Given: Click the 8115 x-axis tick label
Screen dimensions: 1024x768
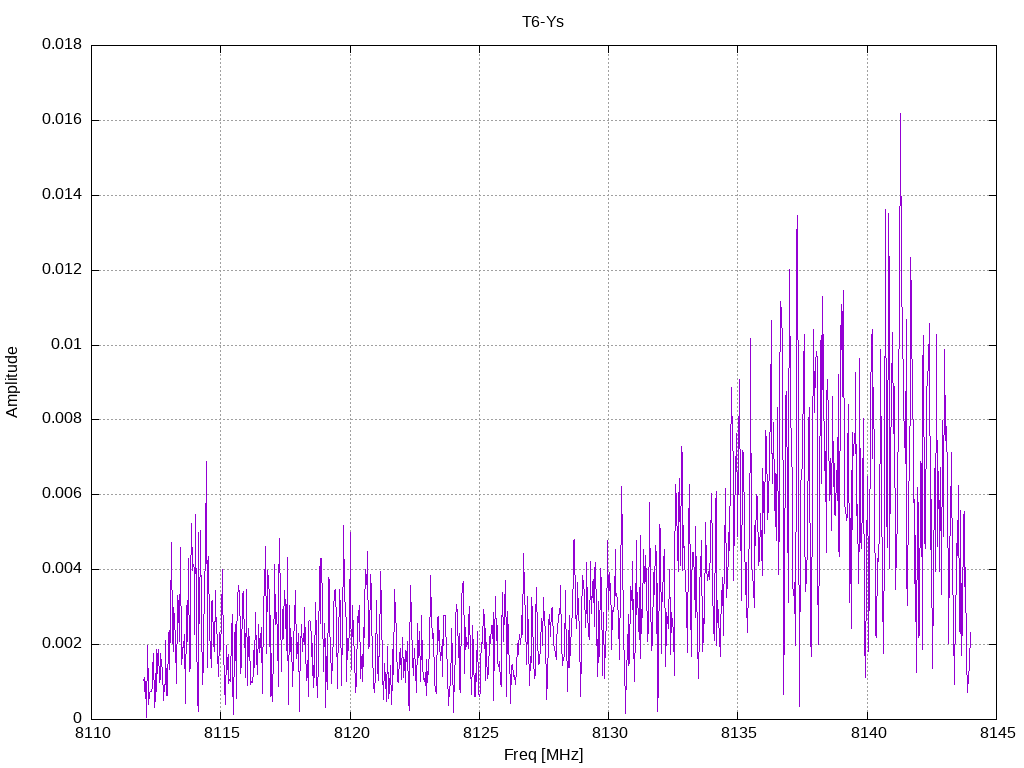Looking at the screenshot, I should point(221,733).
